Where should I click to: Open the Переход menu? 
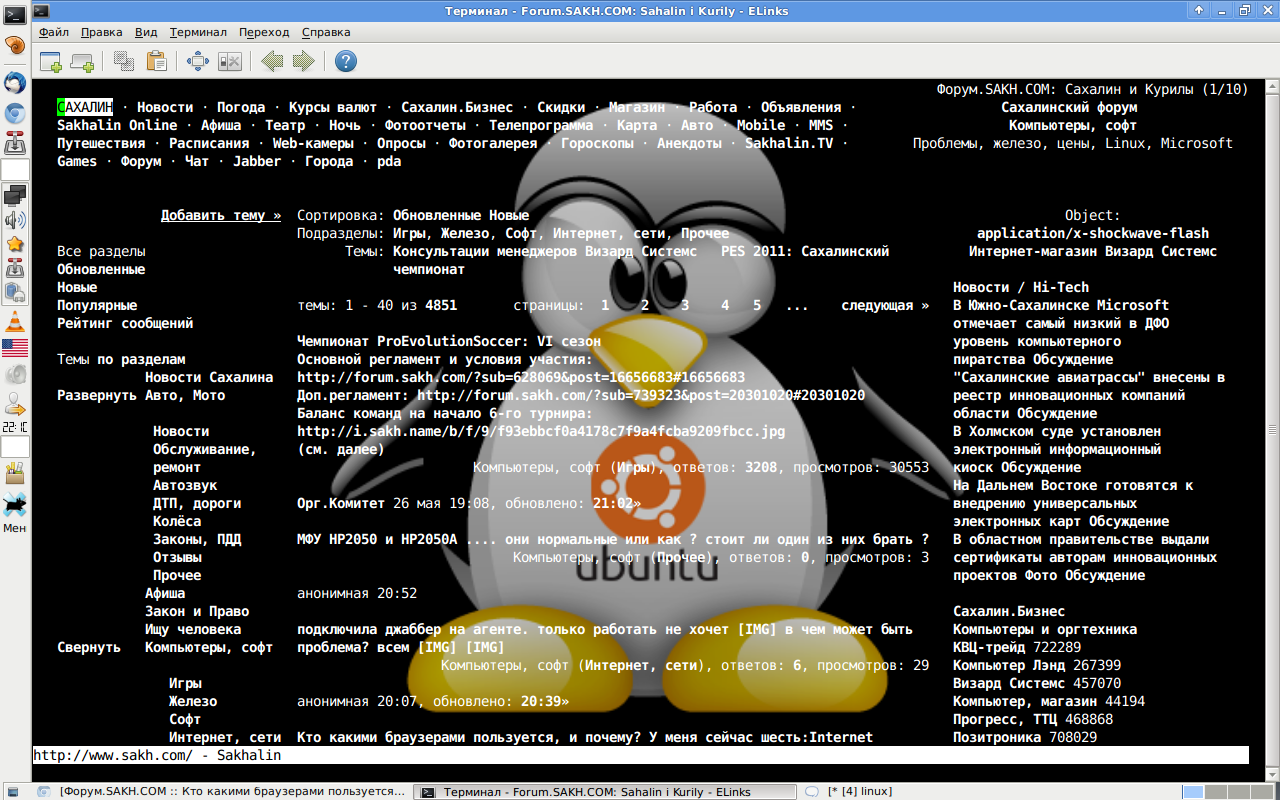point(264,32)
